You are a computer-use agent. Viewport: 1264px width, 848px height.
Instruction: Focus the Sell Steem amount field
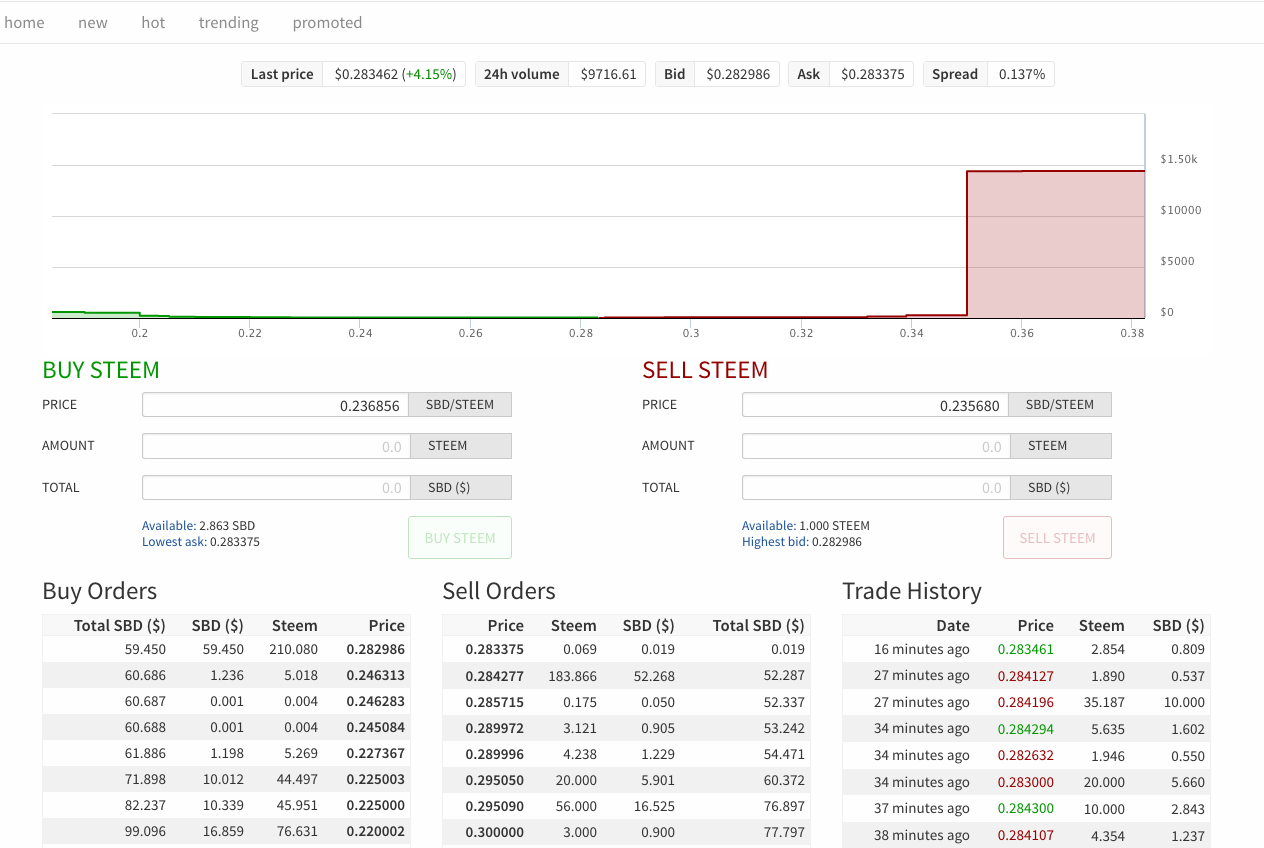[875, 446]
